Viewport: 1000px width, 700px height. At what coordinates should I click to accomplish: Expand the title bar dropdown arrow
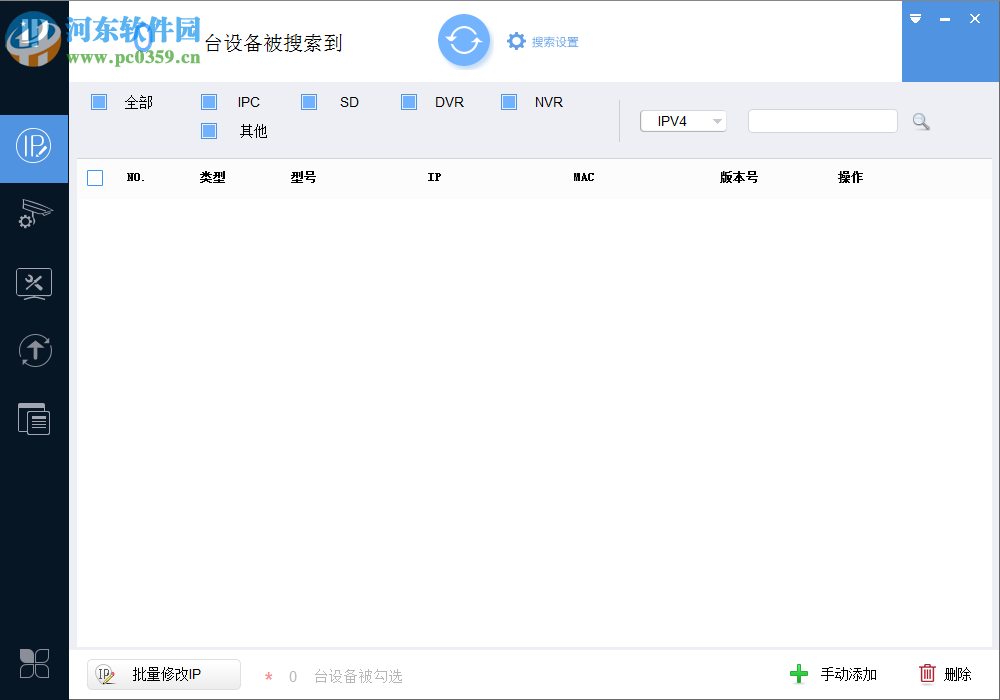pos(915,18)
